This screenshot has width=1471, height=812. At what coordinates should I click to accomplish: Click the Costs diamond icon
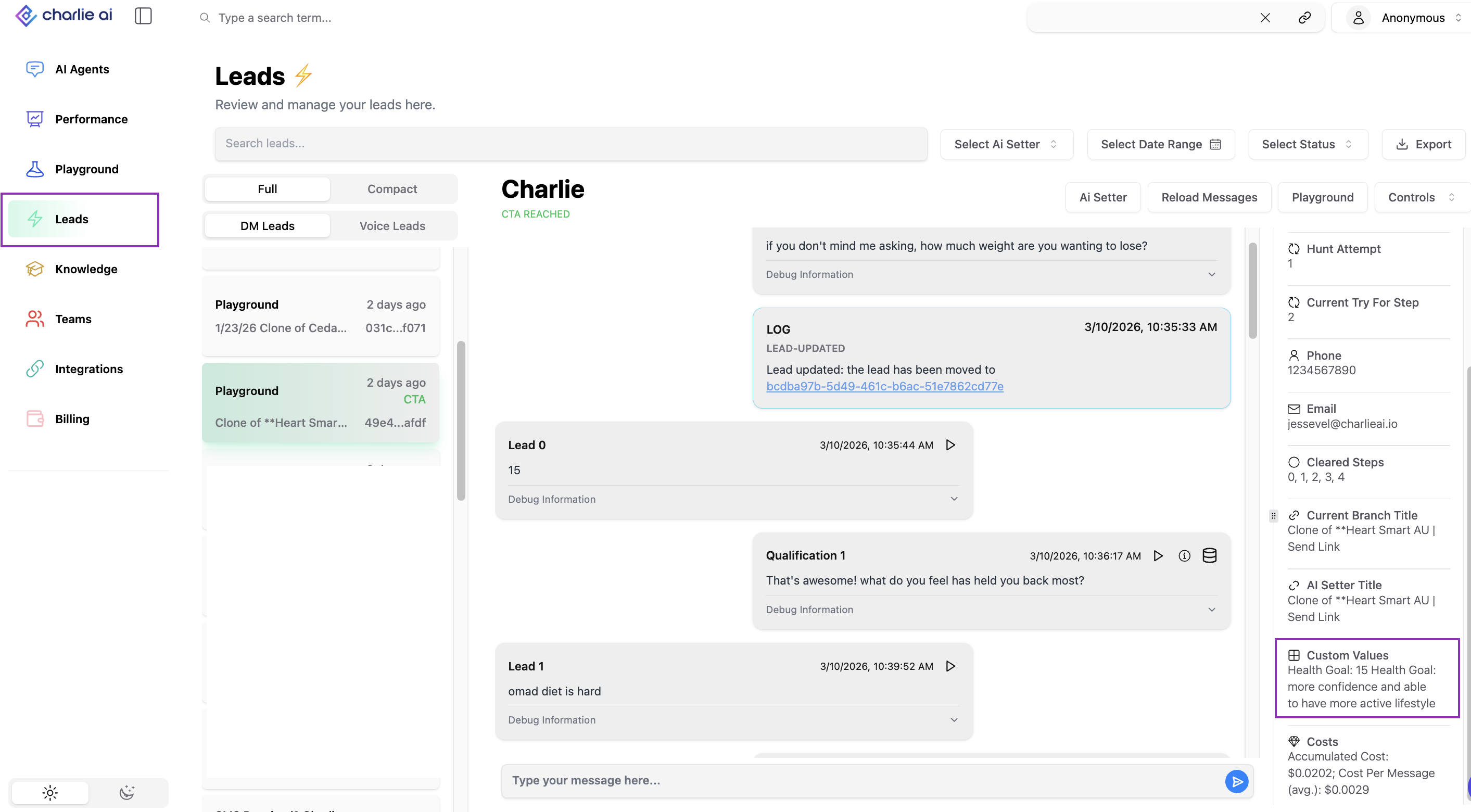pos(1294,742)
